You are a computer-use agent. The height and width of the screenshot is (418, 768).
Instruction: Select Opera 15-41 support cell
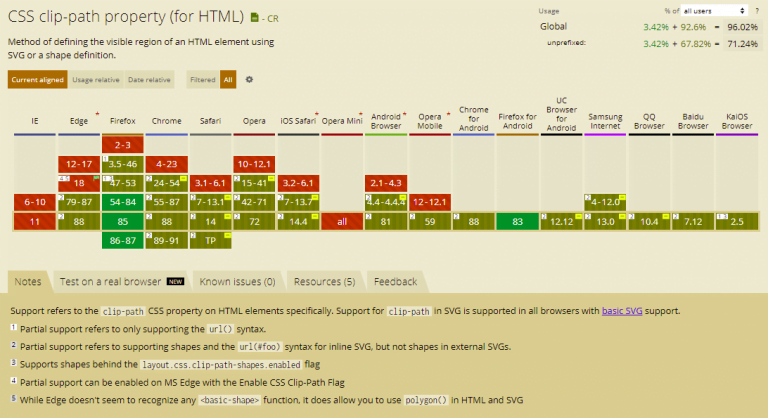(254, 183)
